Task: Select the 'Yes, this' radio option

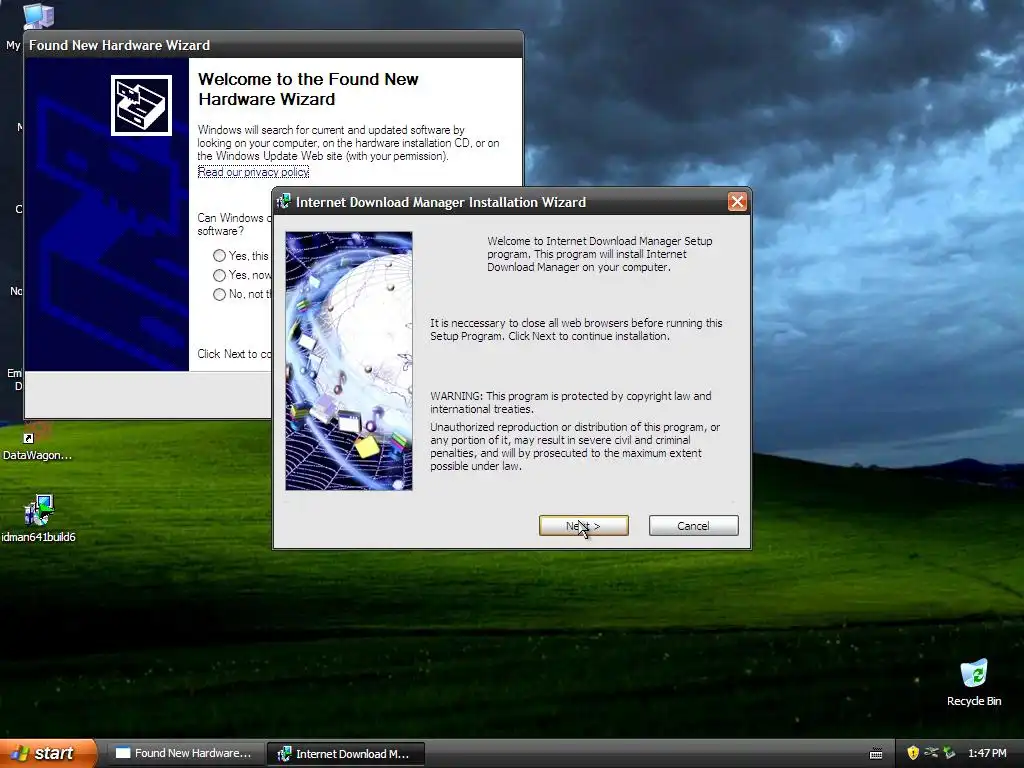Action: 219,255
